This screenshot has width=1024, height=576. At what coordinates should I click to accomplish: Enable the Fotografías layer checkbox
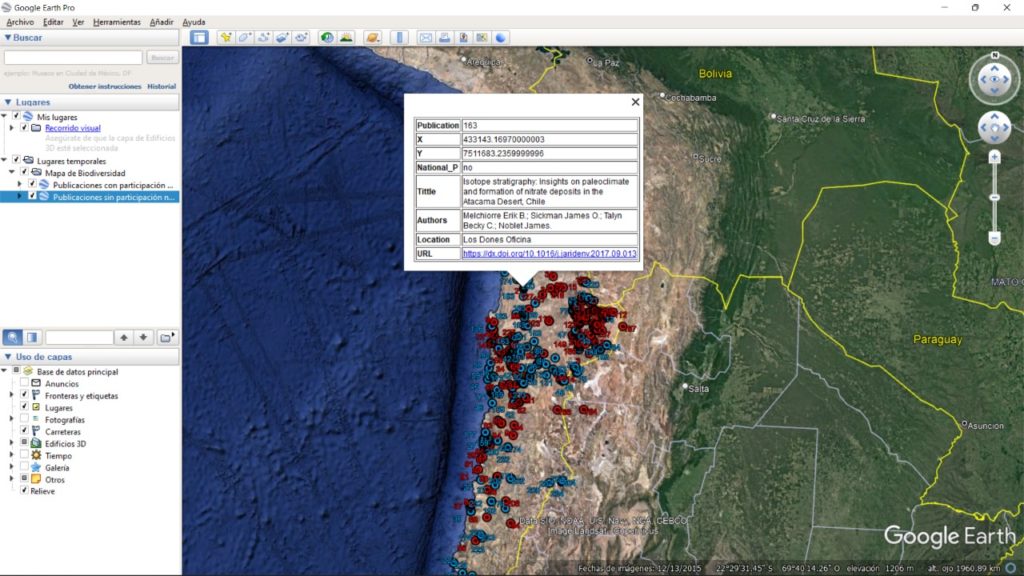click(x=24, y=419)
